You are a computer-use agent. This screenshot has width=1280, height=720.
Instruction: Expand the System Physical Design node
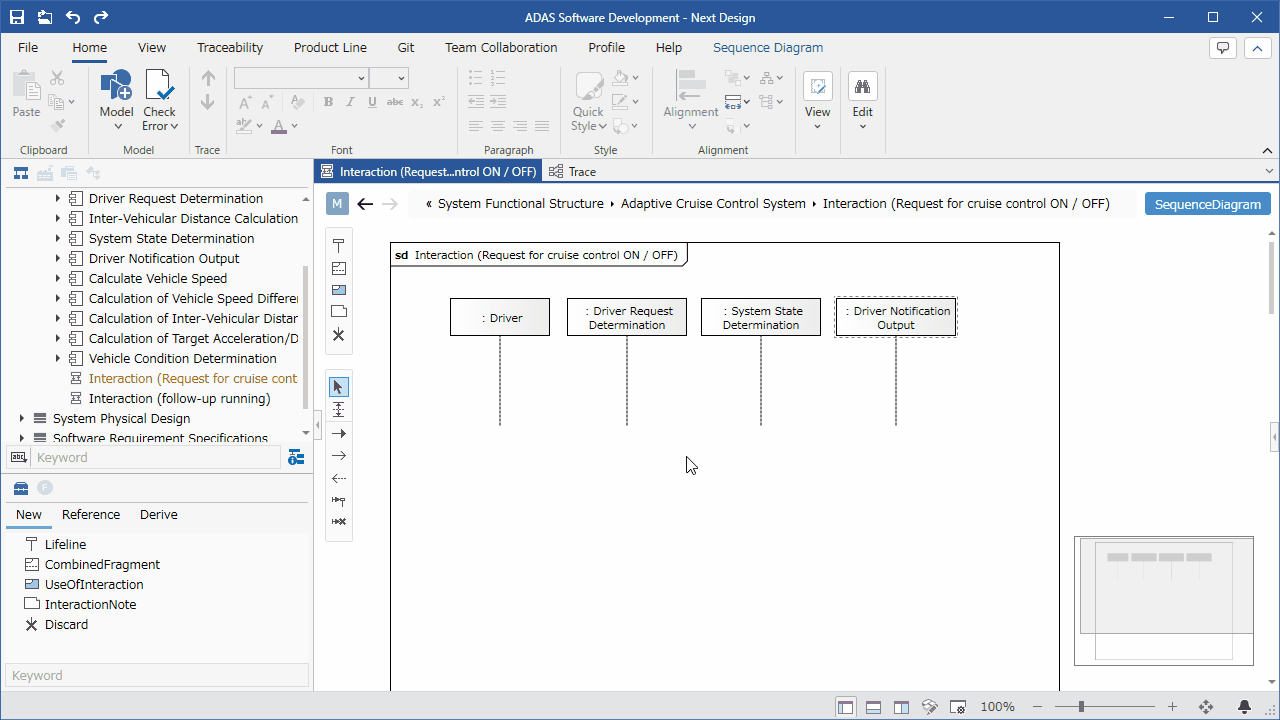click(x=22, y=418)
